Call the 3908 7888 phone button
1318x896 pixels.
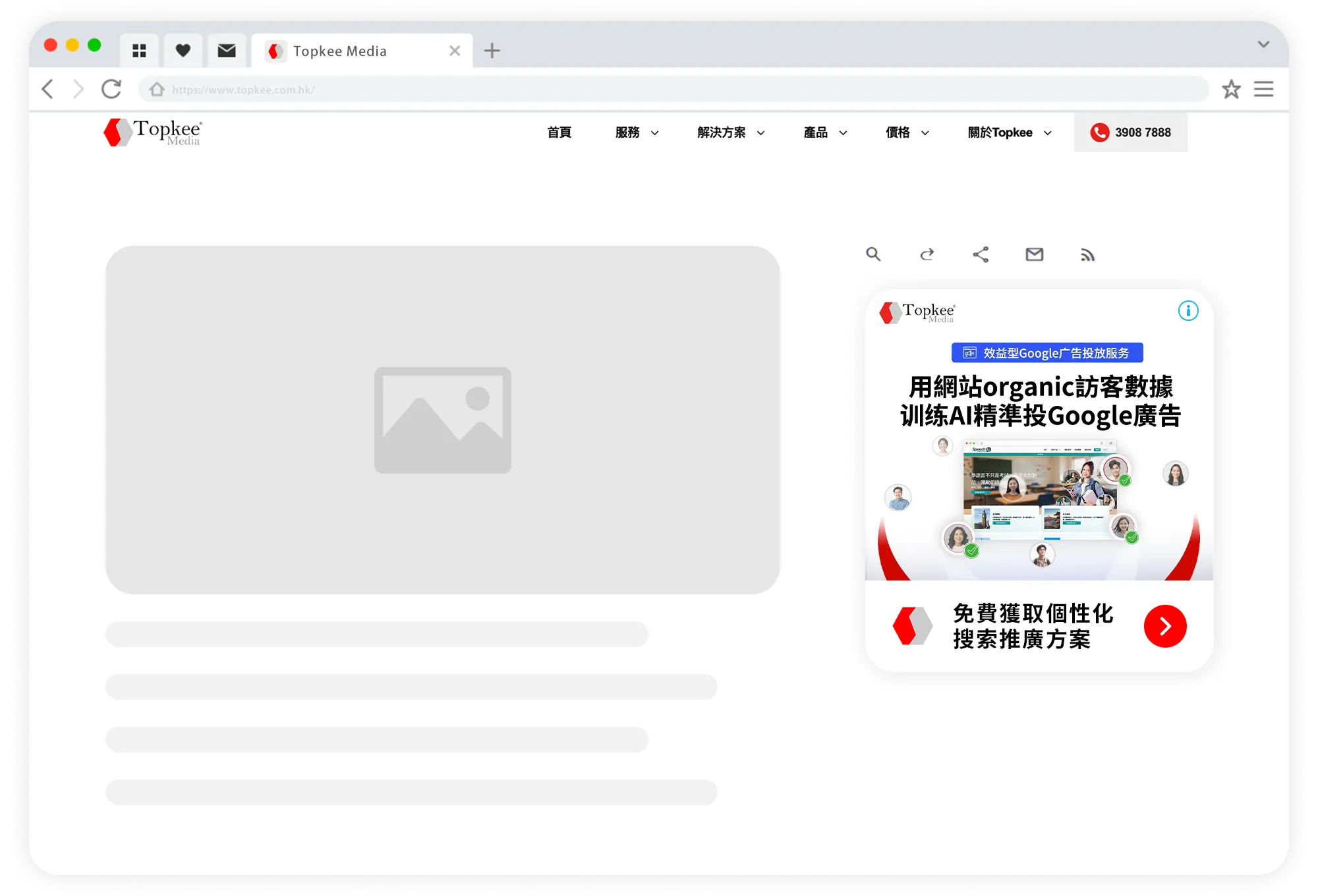[x=1130, y=132]
